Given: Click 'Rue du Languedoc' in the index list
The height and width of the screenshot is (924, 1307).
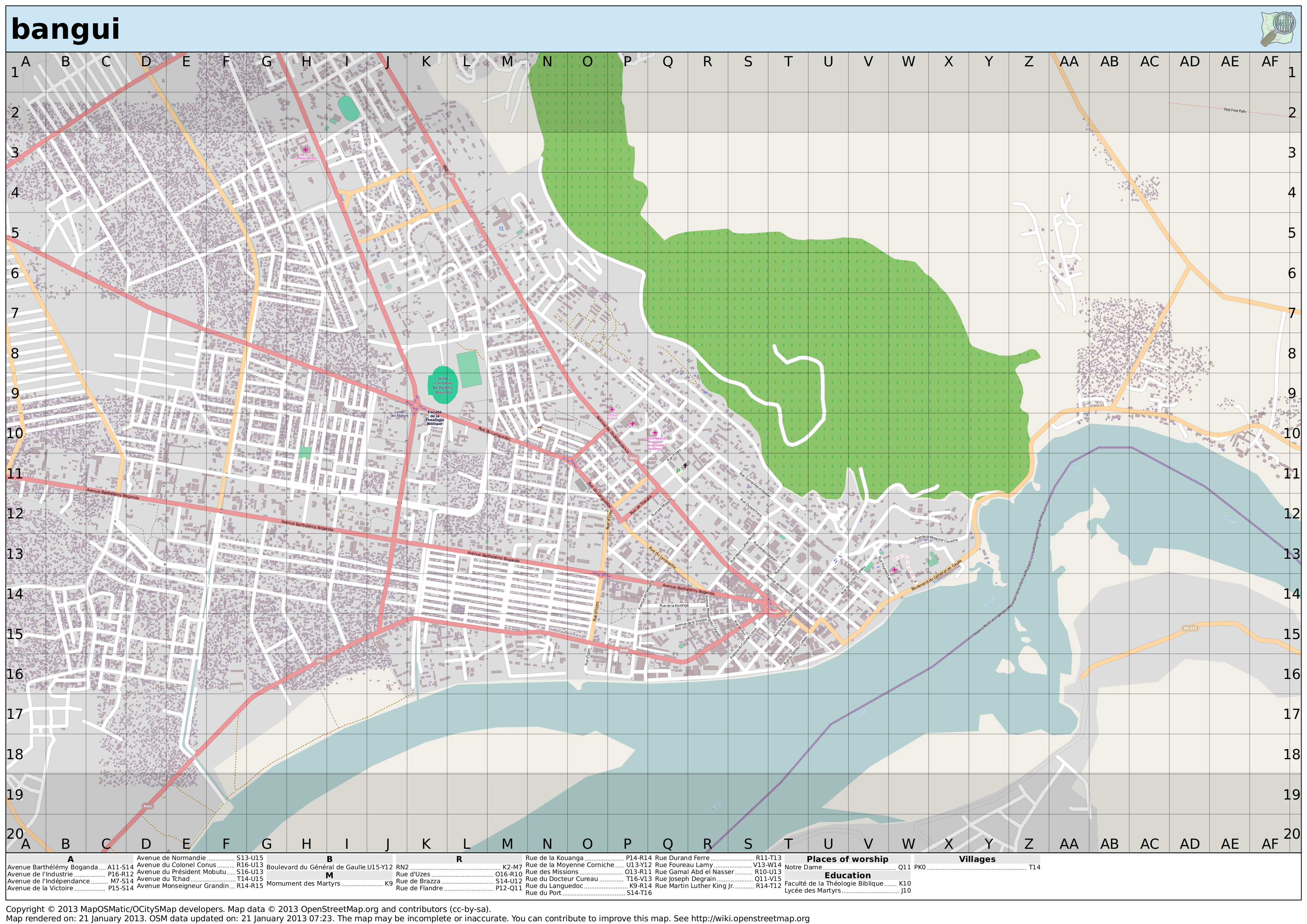Looking at the screenshot, I should pos(554,886).
